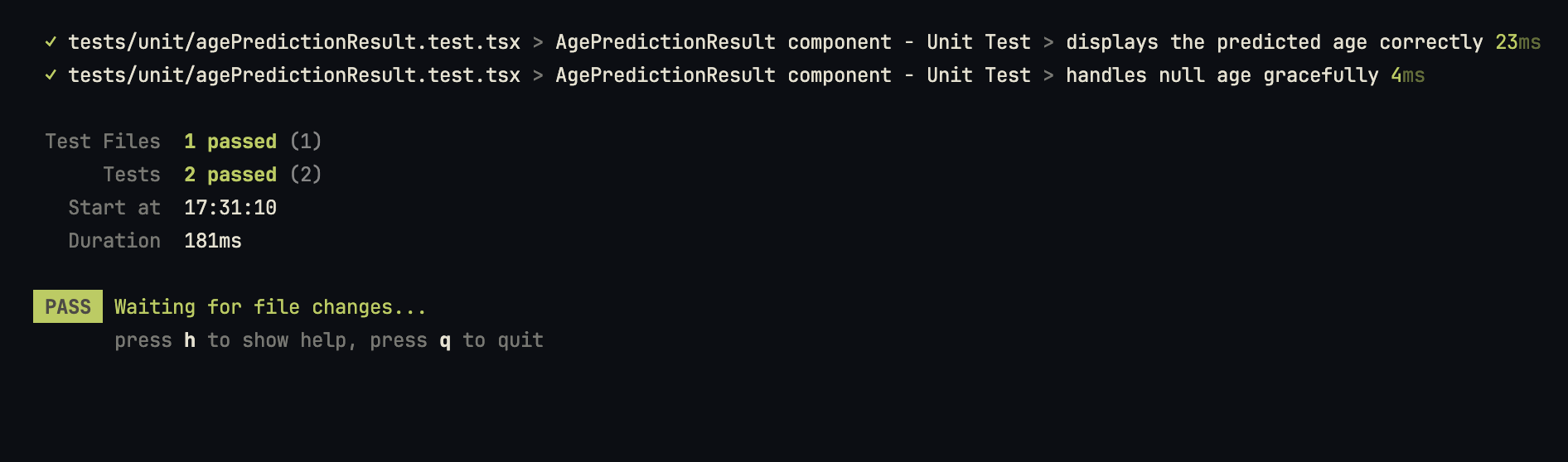1568x462 pixels.
Task: Click the 'Test Files' summary label
Action: point(103,142)
